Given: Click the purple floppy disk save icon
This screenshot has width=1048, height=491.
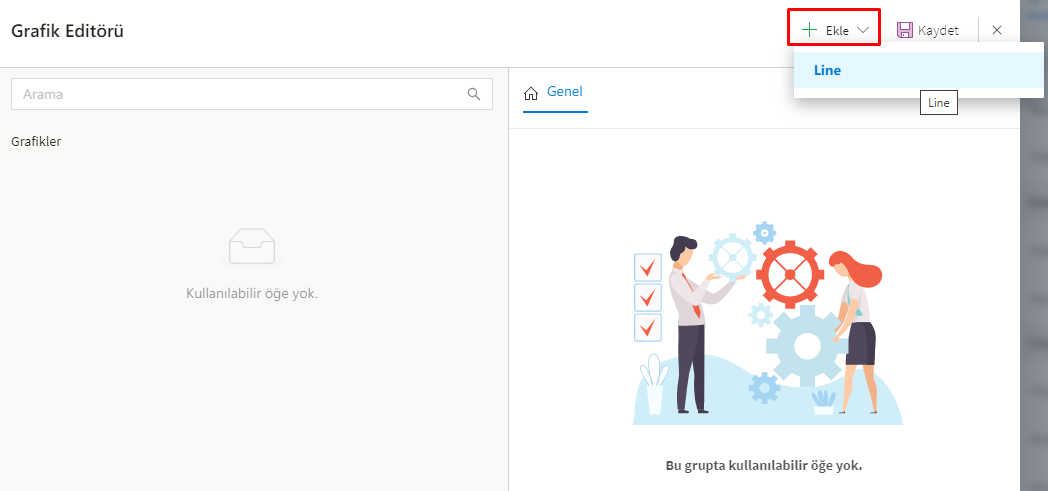Looking at the screenshot, I should click(x=905, y=30).
